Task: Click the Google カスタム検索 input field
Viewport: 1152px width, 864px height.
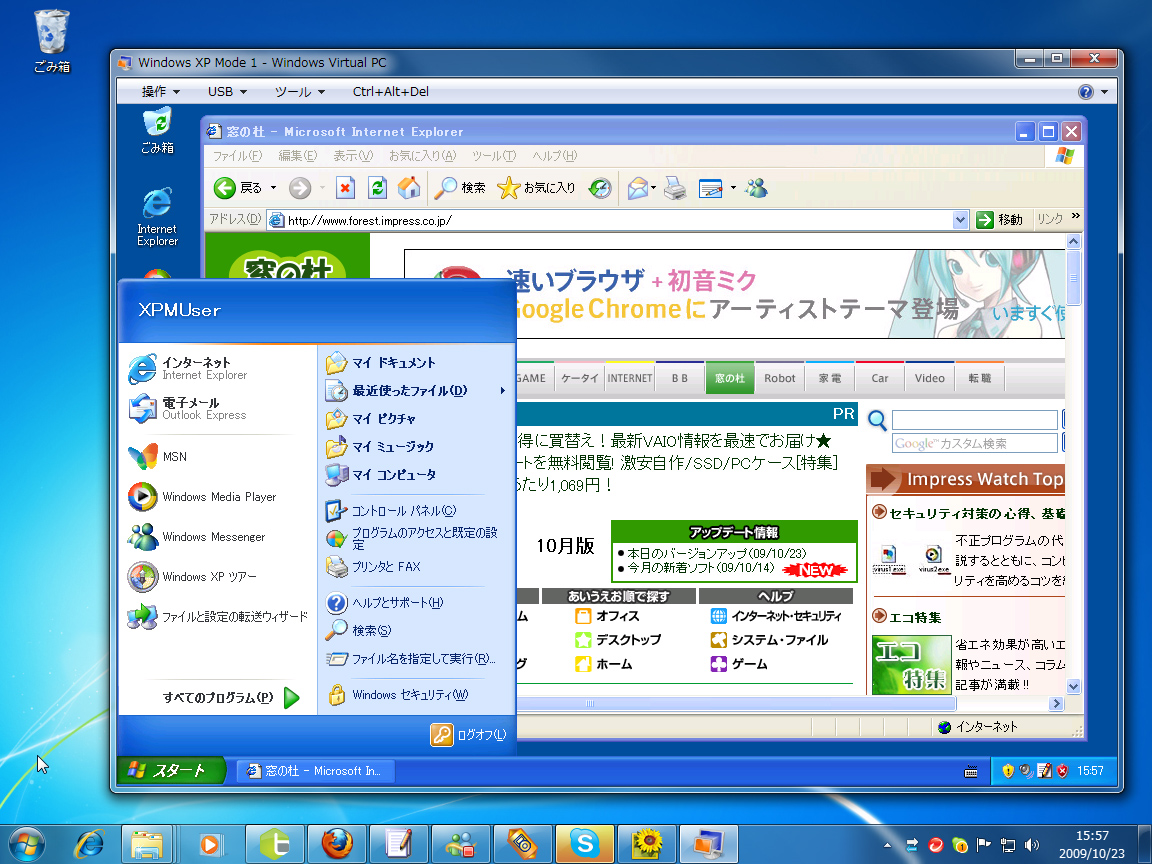Action: coord(975,442)
